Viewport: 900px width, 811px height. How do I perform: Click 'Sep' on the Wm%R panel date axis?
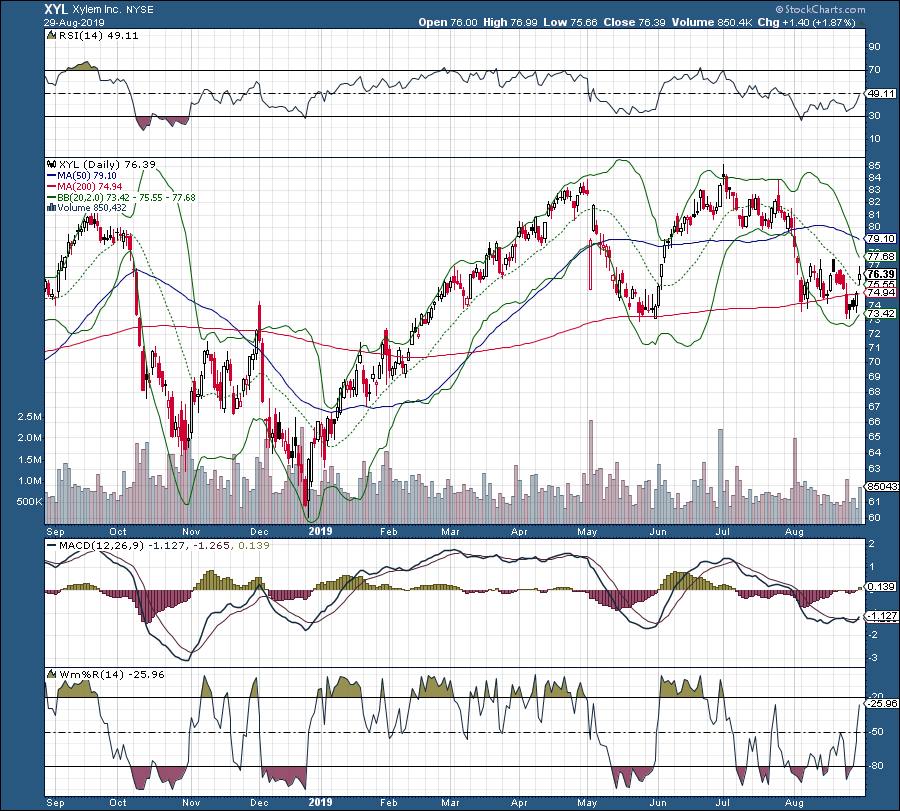click(x=56, y=802)
